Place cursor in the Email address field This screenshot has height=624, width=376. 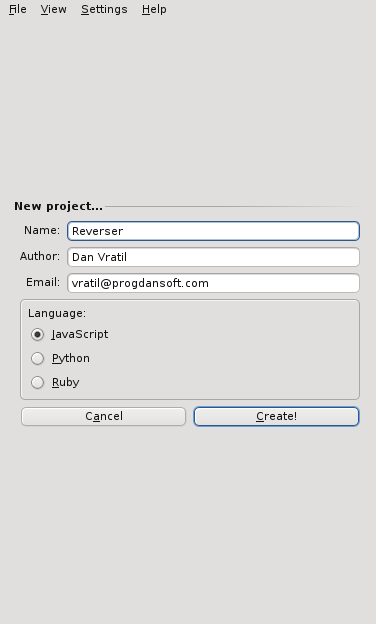(213, 283)
